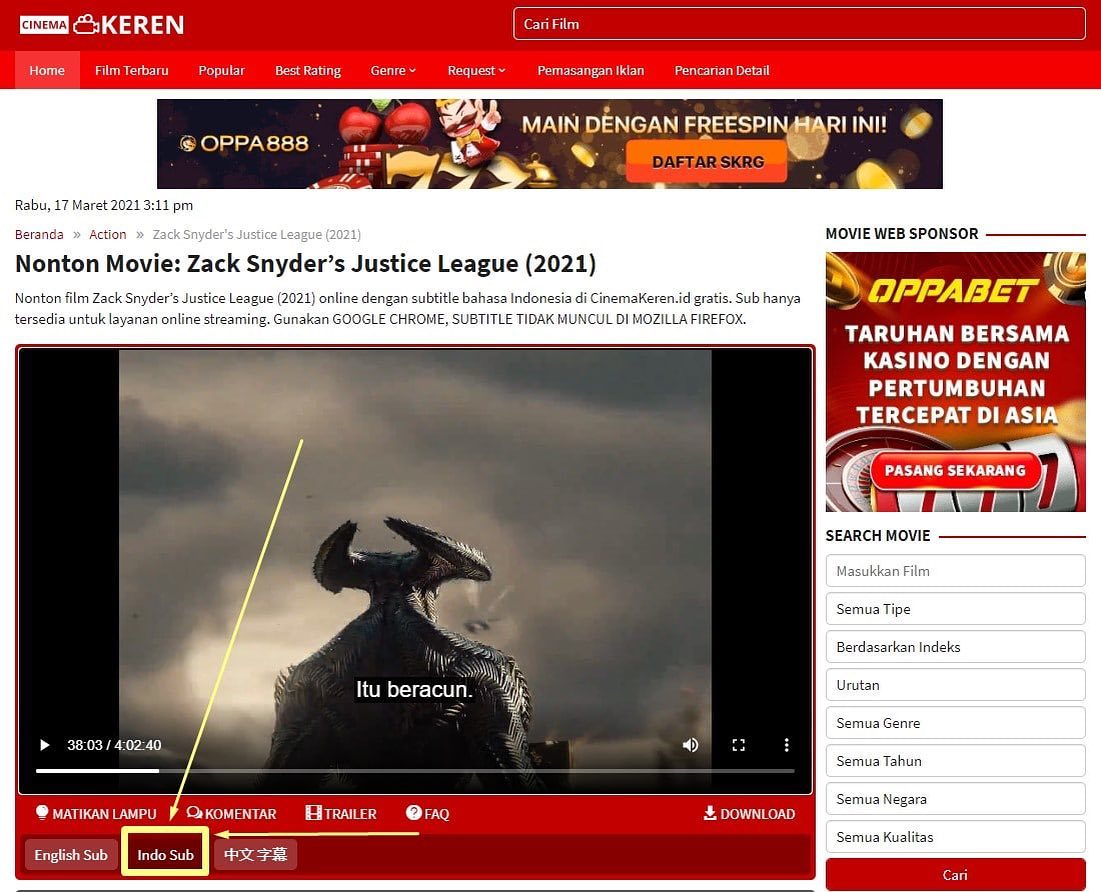The image size is (1101, 892).
Task: Select the Indo Sub tab
Action: (166, 855)
